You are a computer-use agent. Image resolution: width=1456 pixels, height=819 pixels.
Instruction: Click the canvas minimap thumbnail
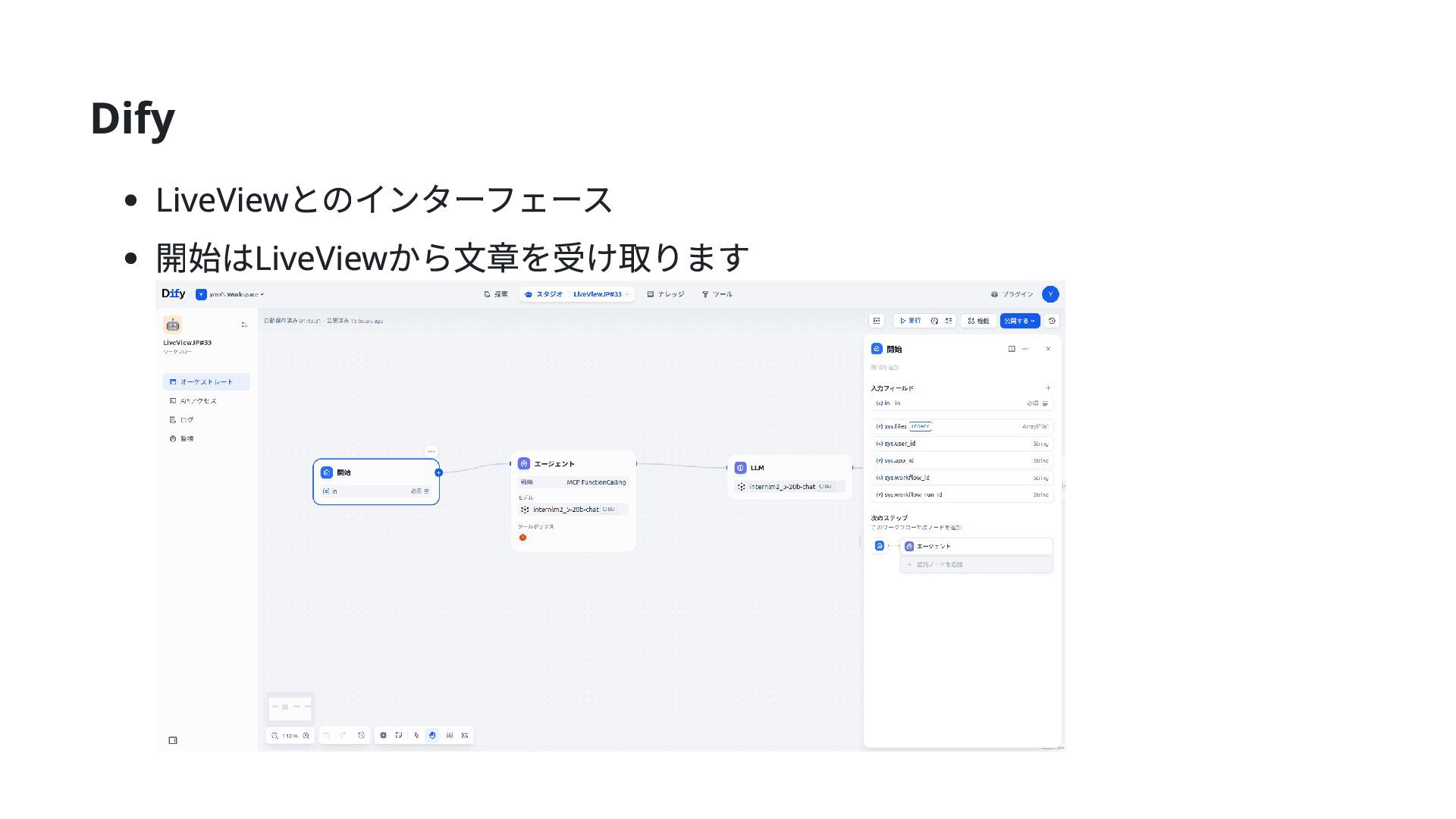[290, 708]
